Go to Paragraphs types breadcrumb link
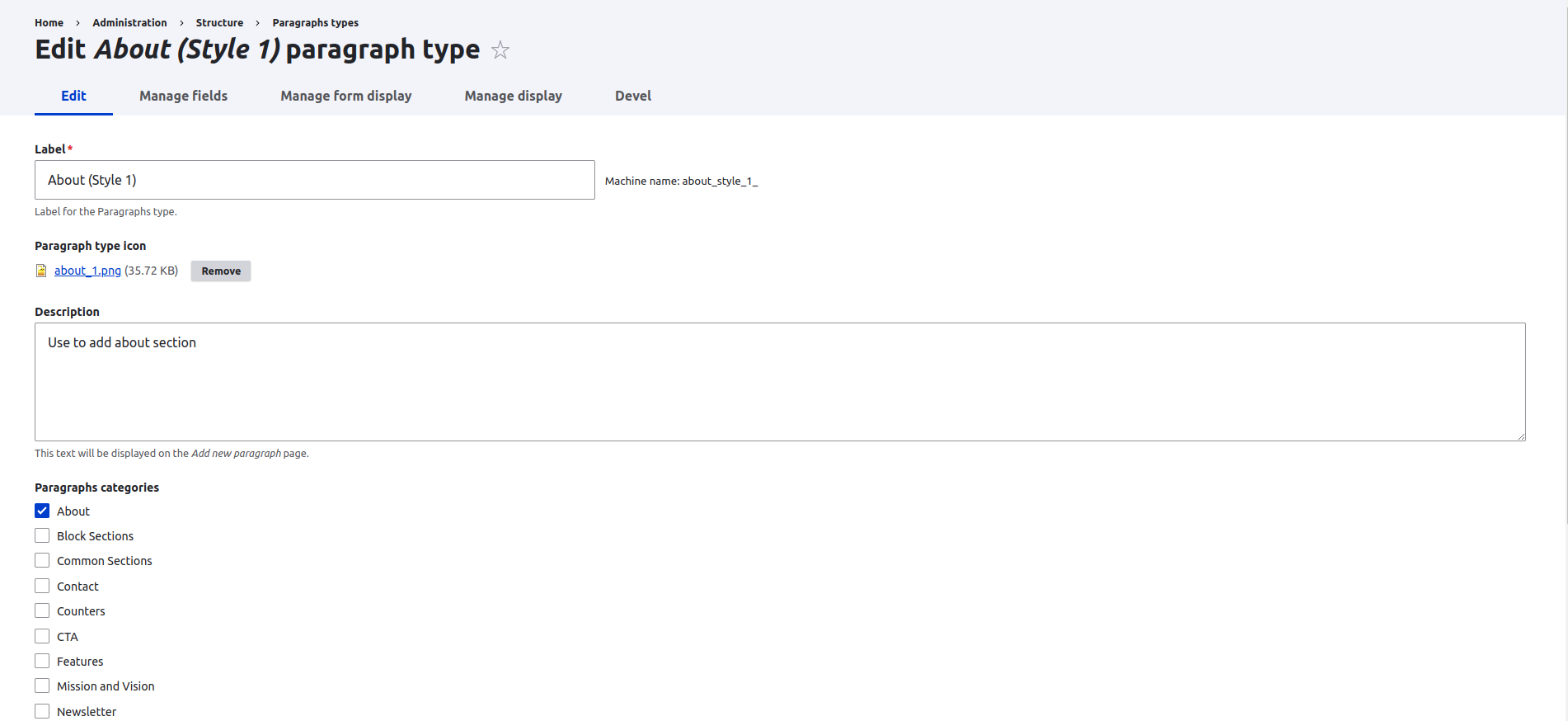1568x721 pixels. (x=315, y=23)
